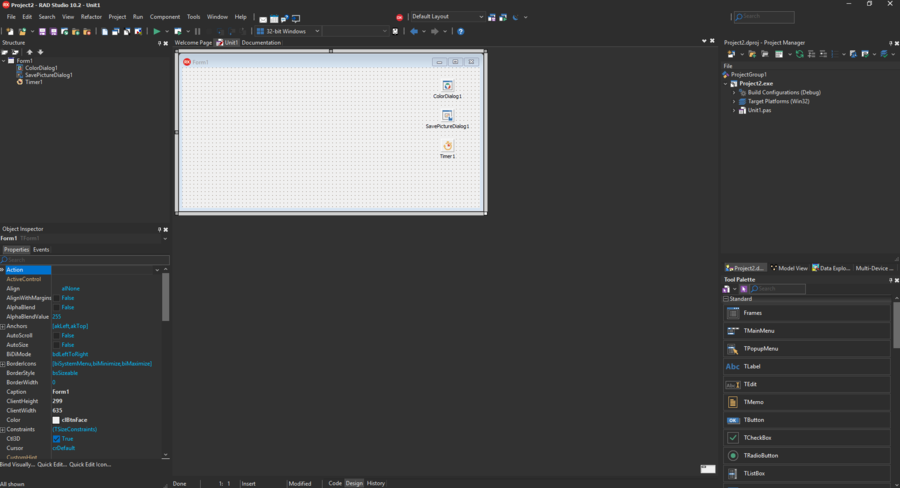
Task: Expand the Unit1.pas node
Action: click(x=734, y=110)
